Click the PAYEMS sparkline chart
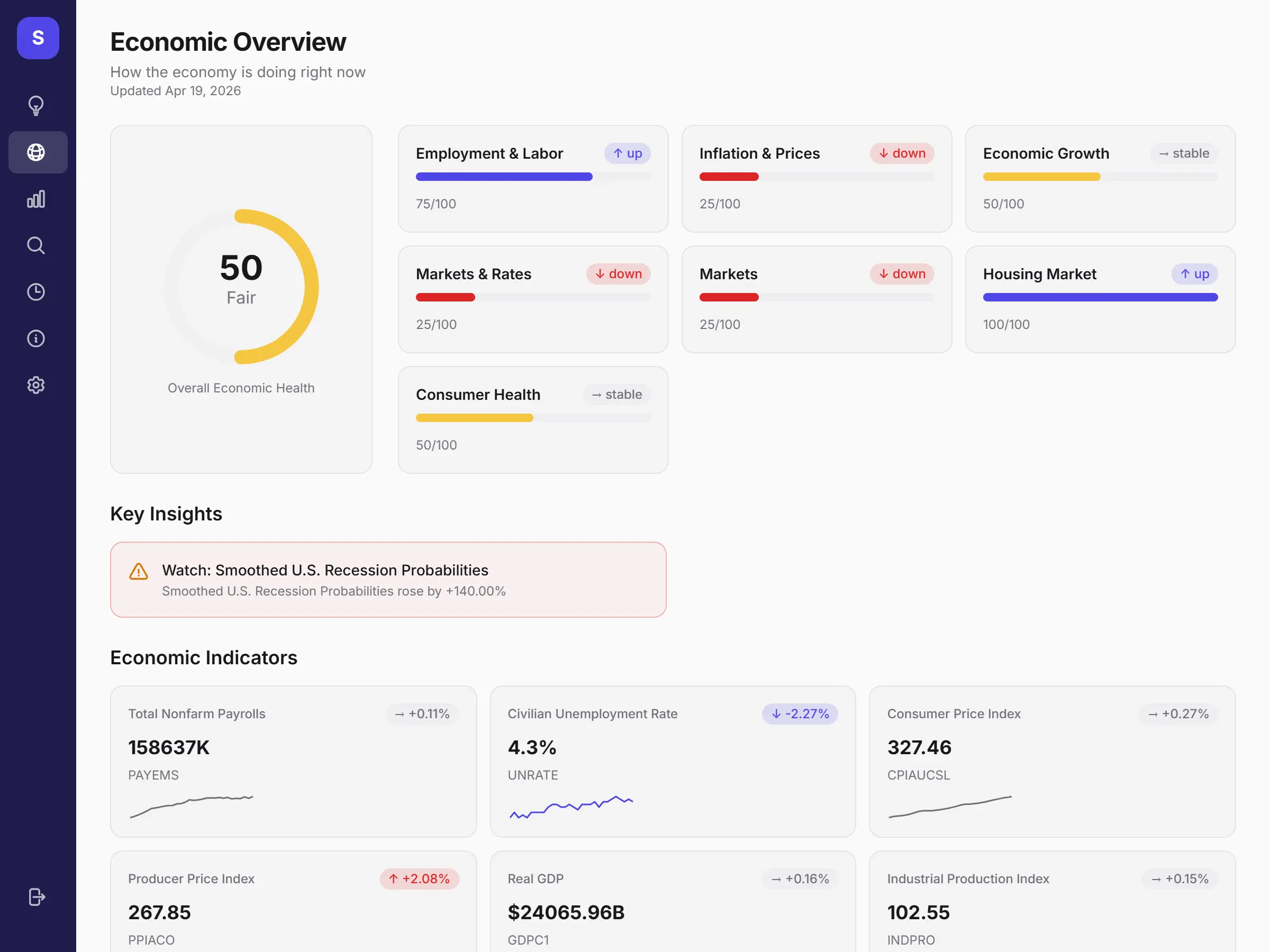1270x952 pixels. (x=191, y=806)
